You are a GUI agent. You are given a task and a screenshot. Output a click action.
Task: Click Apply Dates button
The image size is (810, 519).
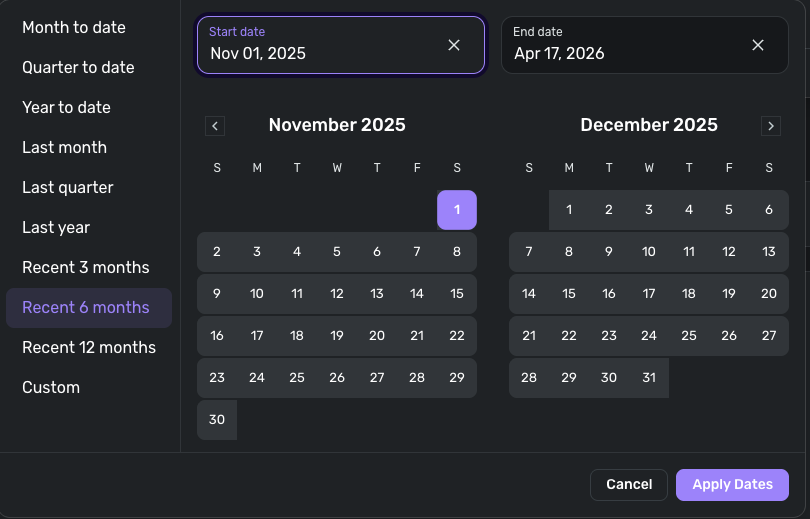pos(732,484)
